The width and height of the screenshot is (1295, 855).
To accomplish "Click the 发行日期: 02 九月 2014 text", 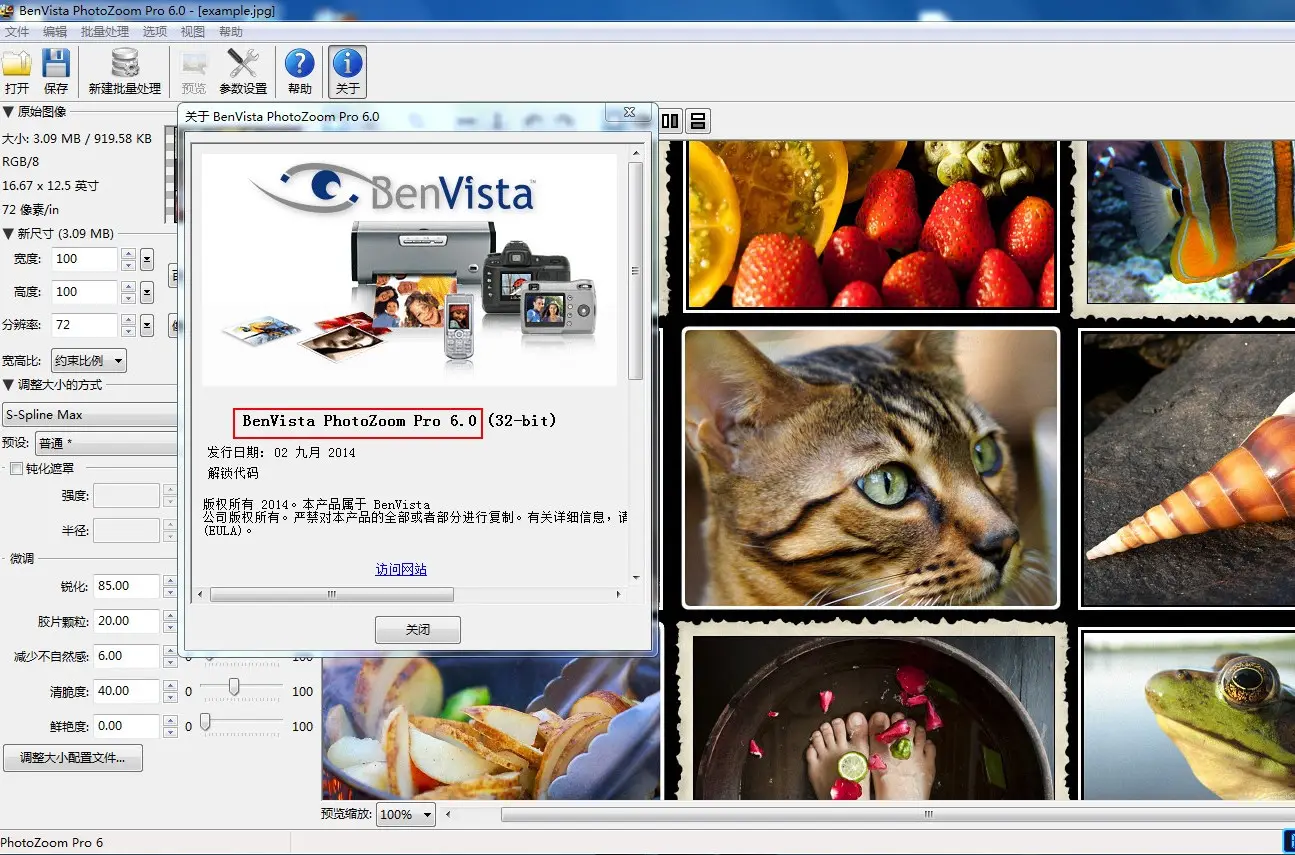I will 281,452.
